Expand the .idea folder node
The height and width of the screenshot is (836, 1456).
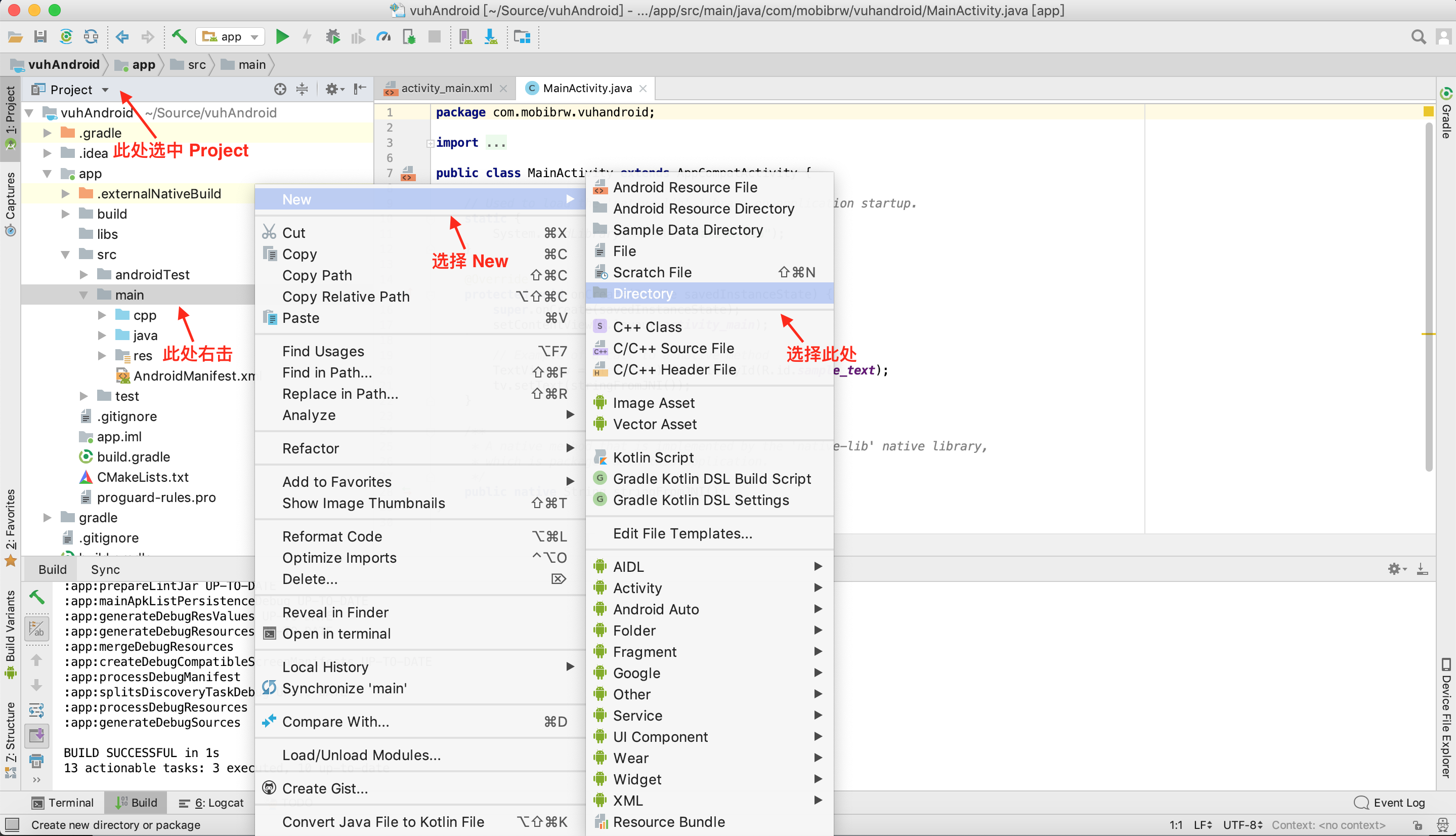(48, 153)
